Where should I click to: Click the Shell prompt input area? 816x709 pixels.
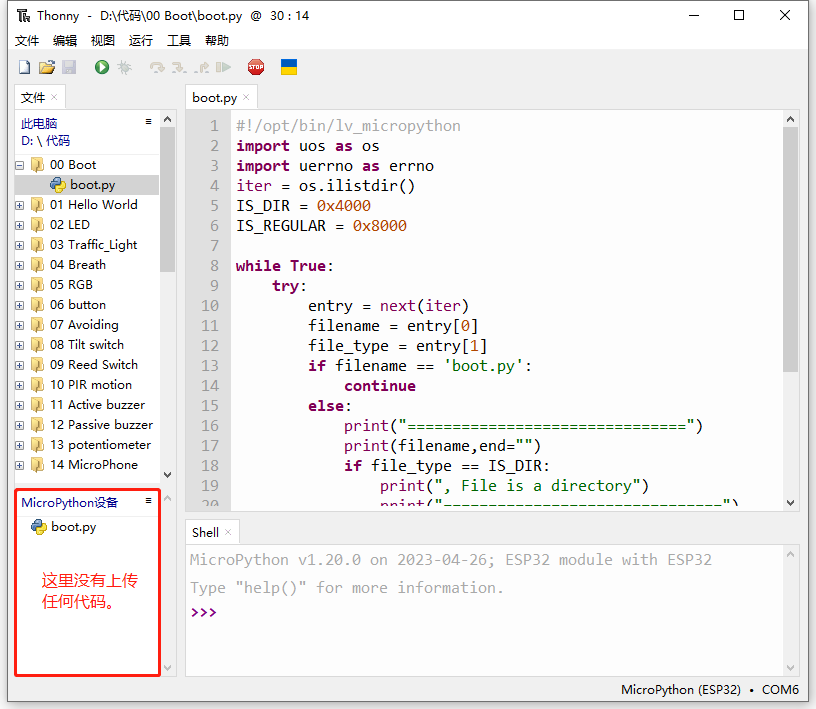(x=484, y=612)
